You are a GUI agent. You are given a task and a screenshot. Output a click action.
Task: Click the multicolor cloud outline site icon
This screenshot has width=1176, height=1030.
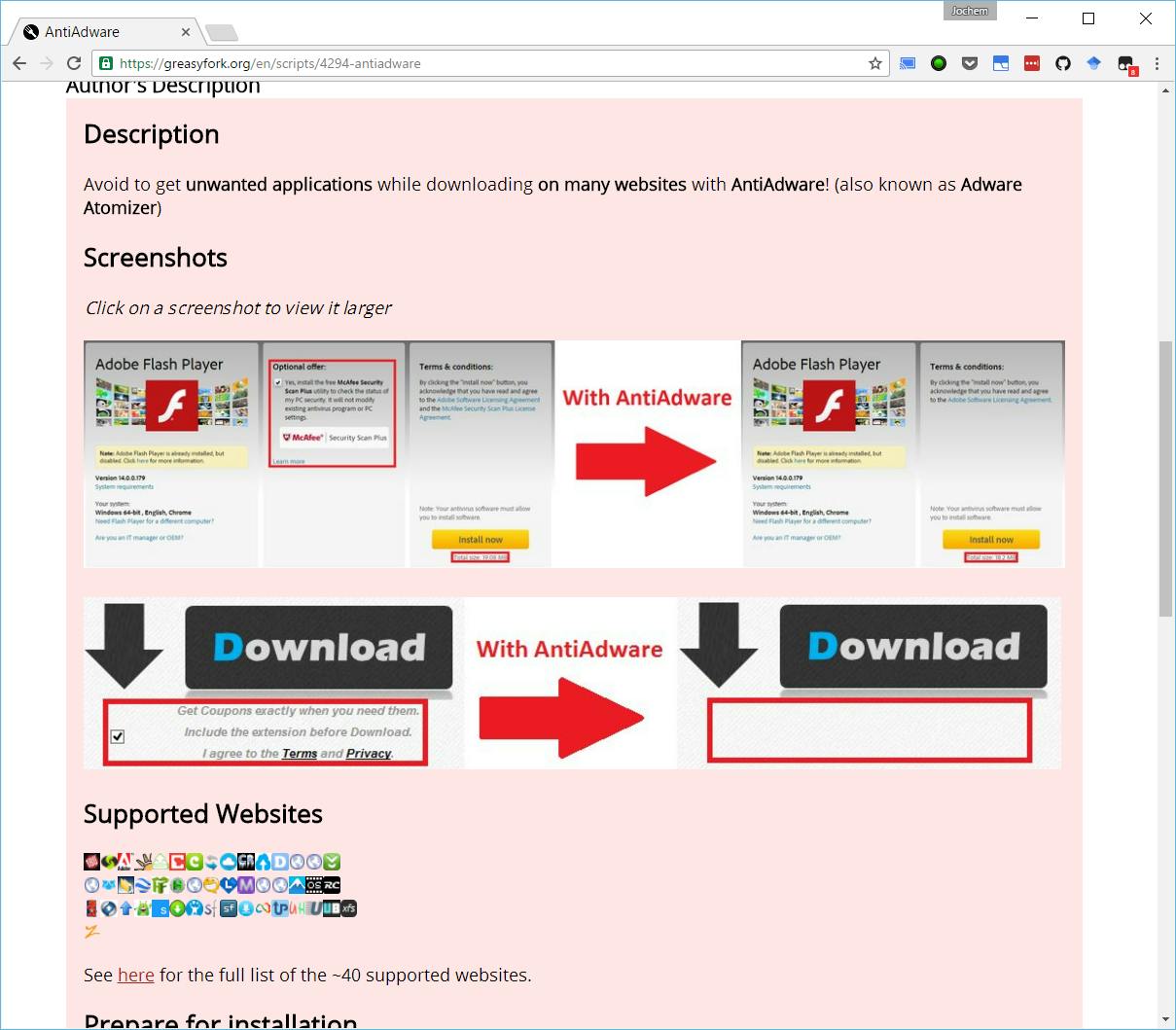(x=263, y=908)
